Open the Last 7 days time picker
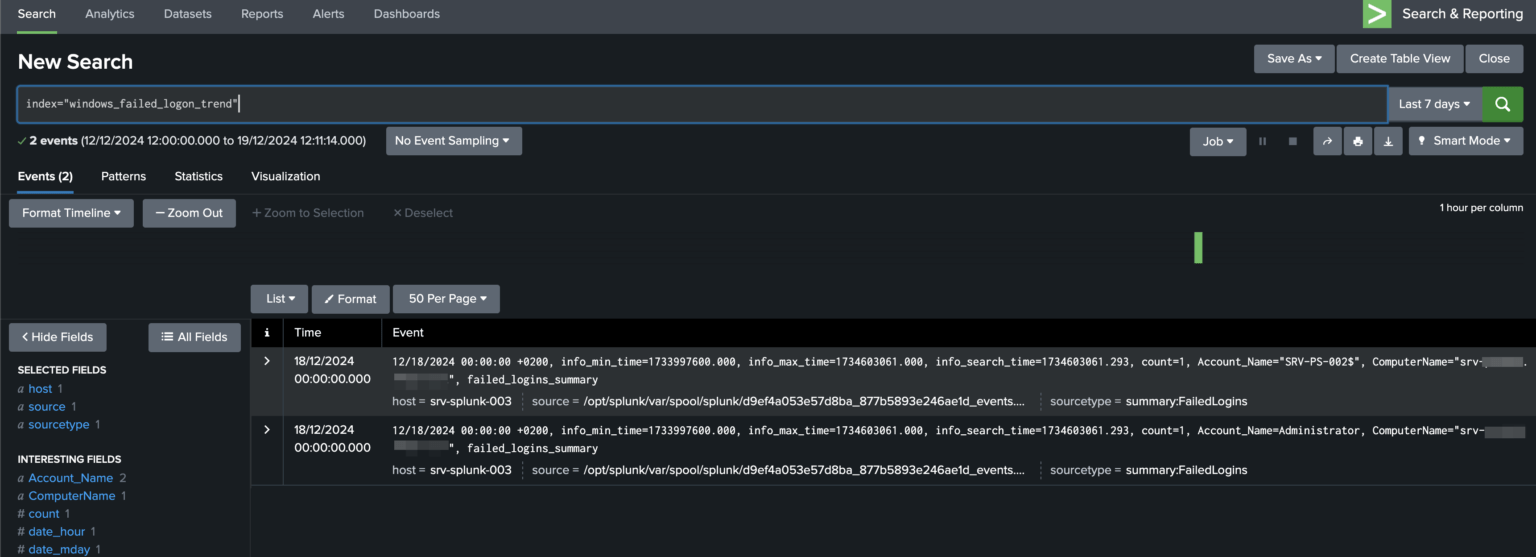 coord(1434,104)
